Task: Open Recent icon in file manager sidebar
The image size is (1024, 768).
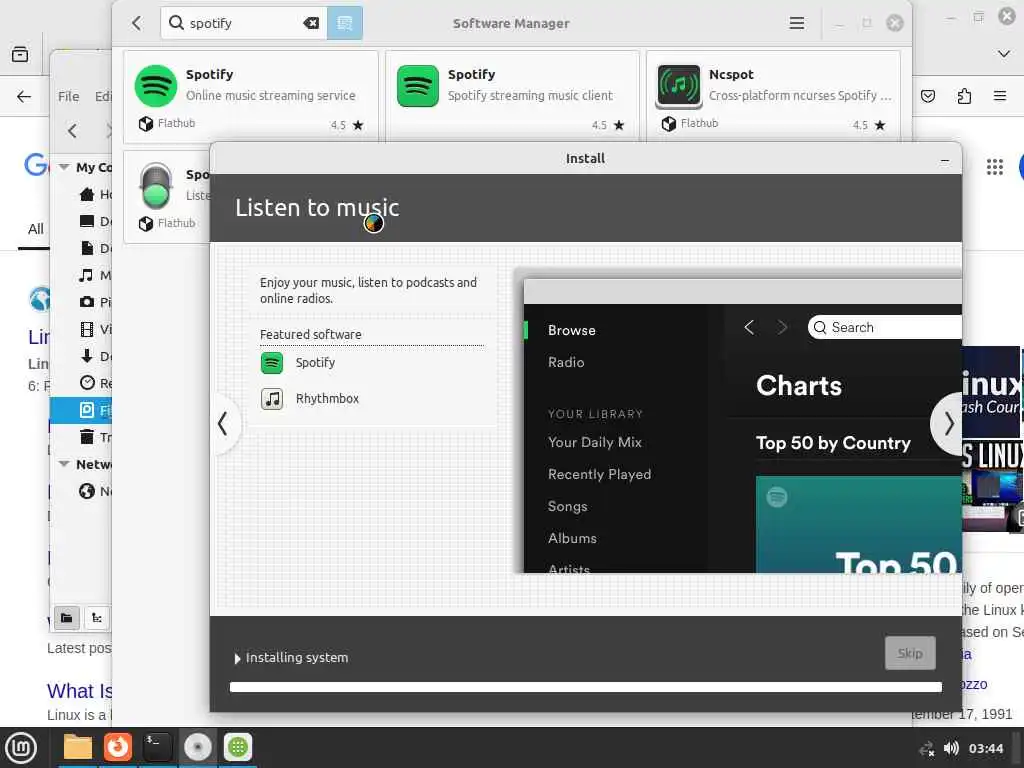Action: pyautogui.click(x=87, y=383)
